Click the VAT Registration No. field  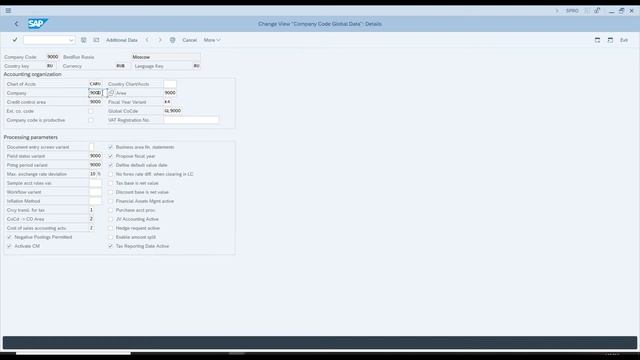[x=191, y=120]
